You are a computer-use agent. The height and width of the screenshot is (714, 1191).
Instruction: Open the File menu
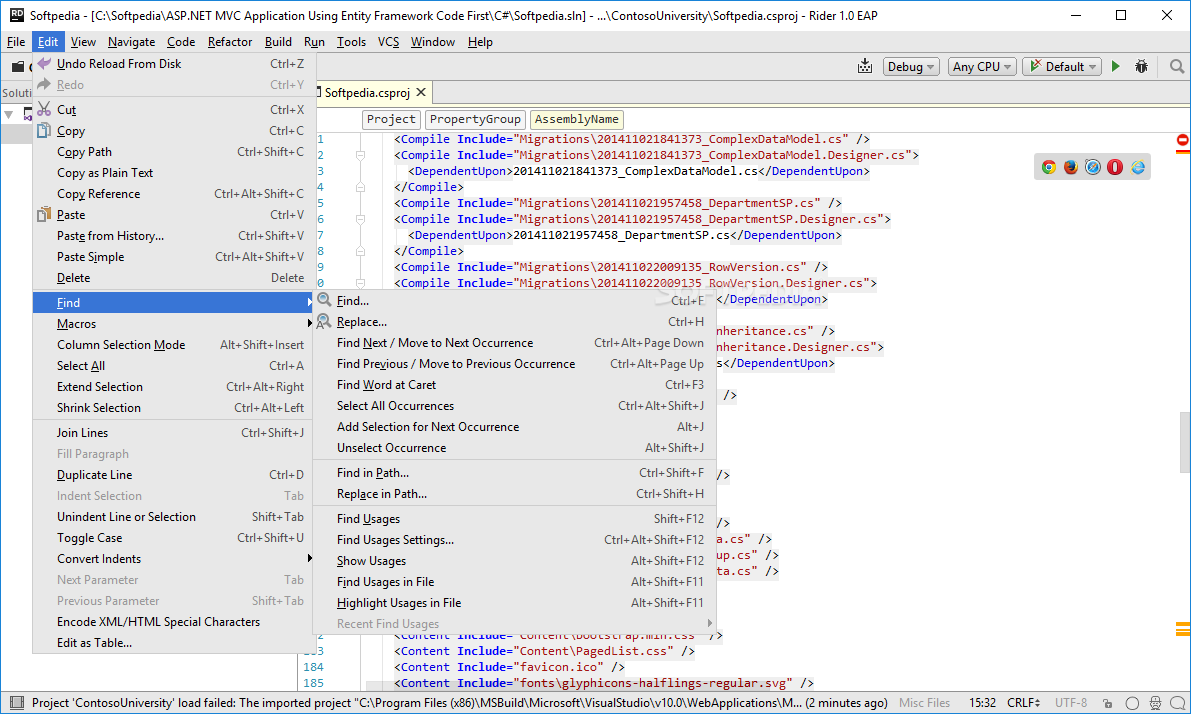(16, 42)
